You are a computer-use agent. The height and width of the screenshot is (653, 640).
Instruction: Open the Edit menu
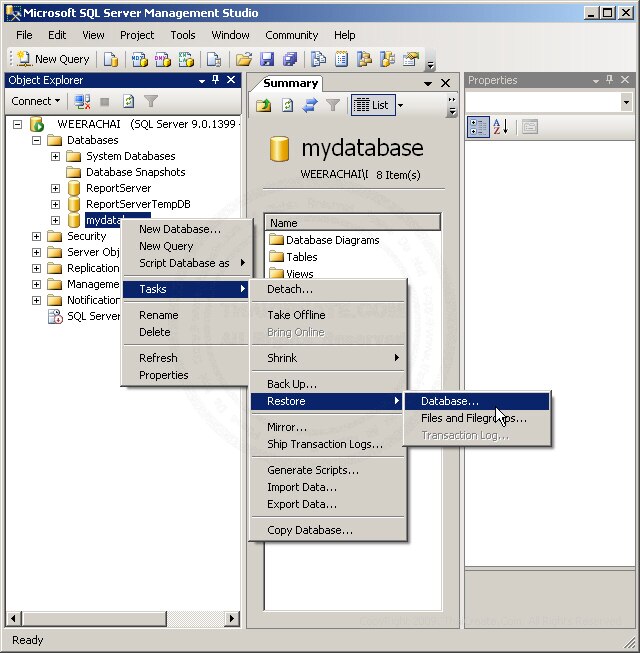click(x=57, y=35)
